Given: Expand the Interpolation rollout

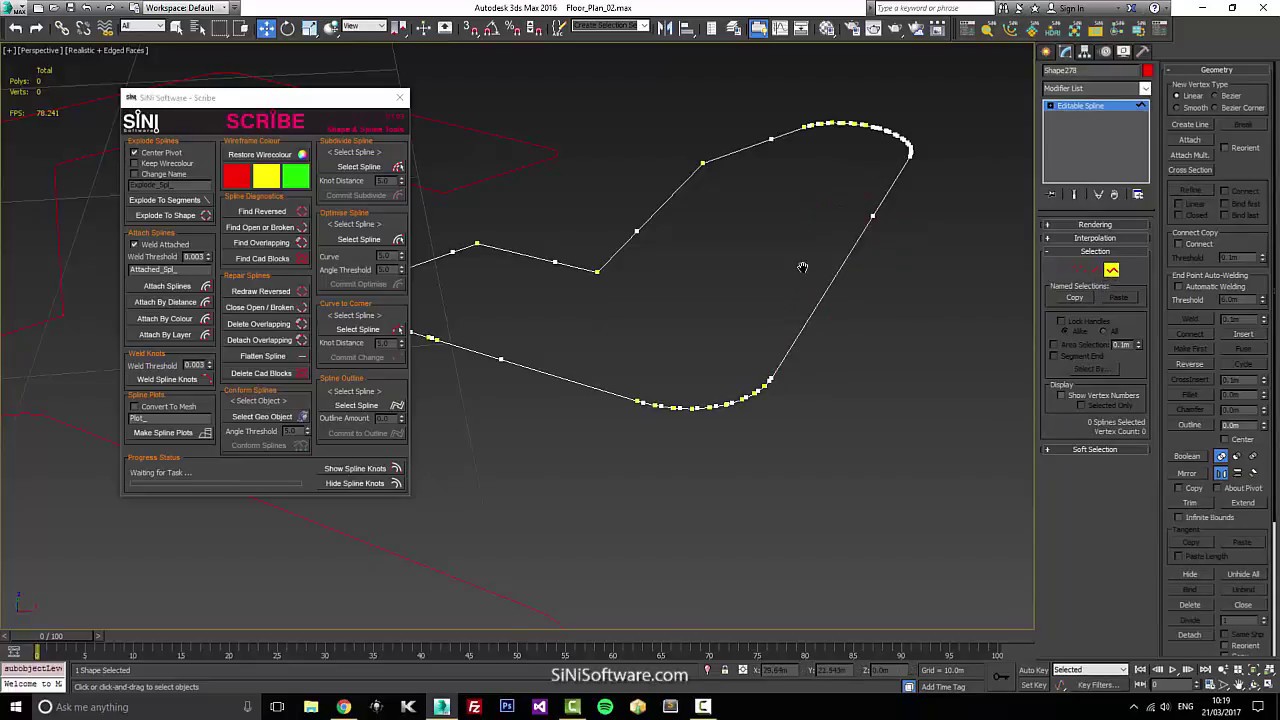Looking at the screenshot, I should (x=1095, y=238).
